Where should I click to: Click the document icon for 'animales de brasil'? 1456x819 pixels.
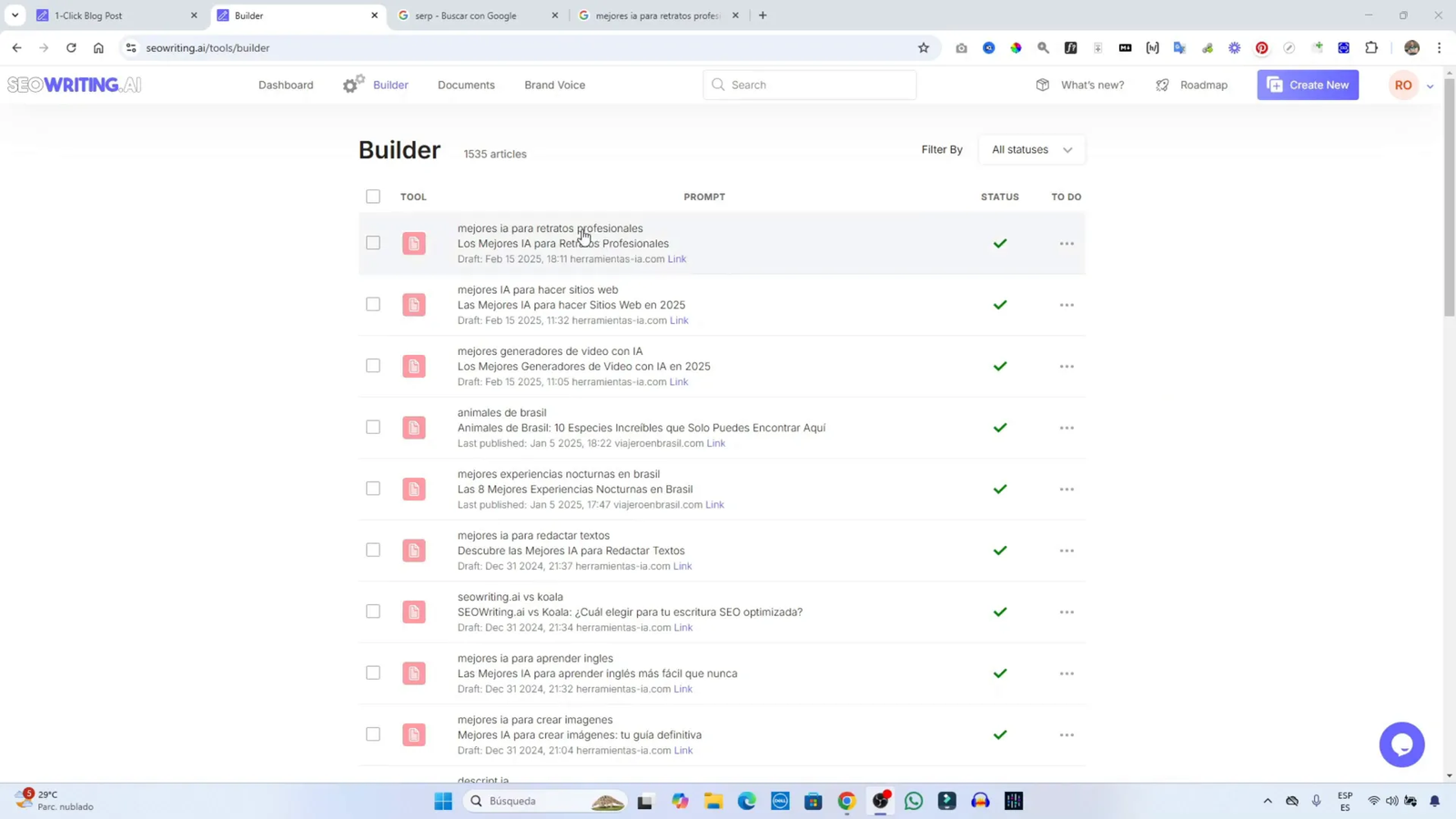[414, 428]
